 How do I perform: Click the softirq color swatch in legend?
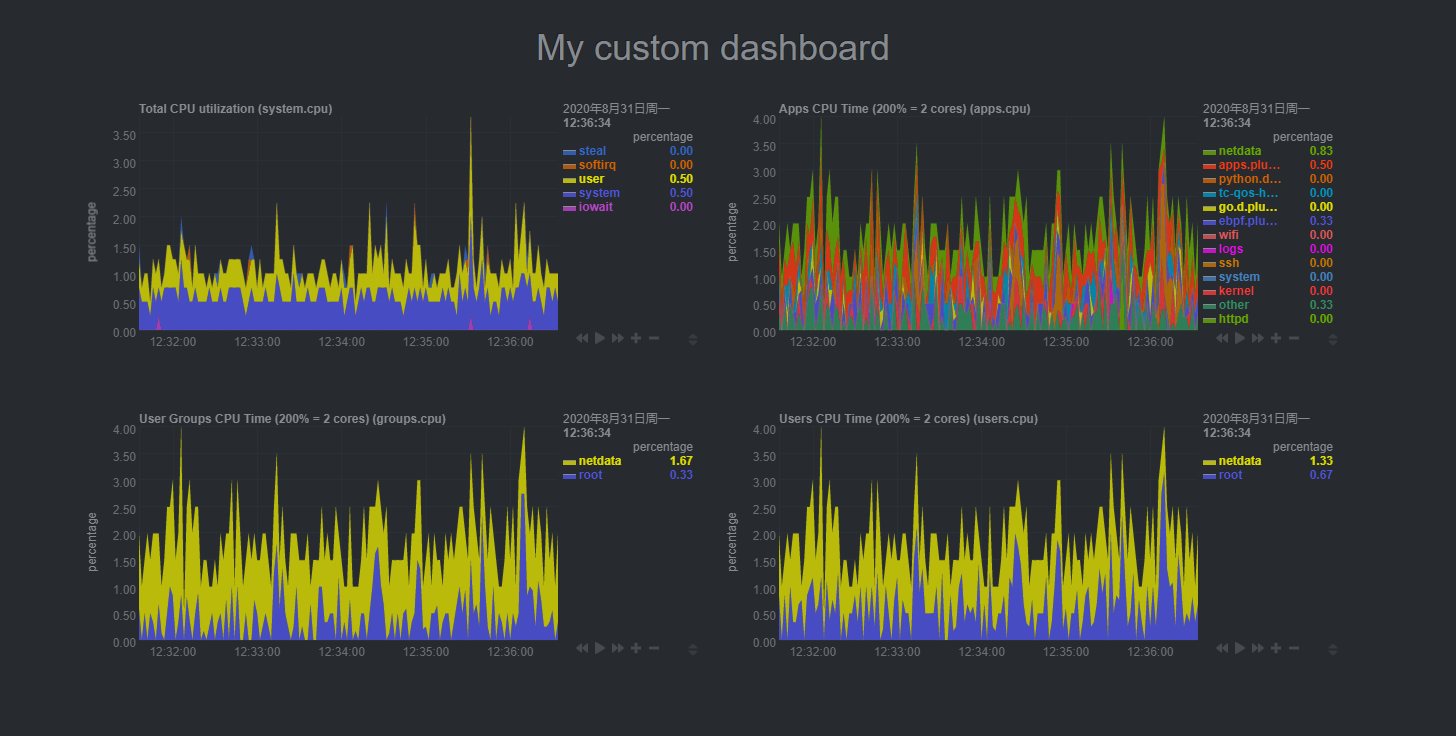[569, 166]
